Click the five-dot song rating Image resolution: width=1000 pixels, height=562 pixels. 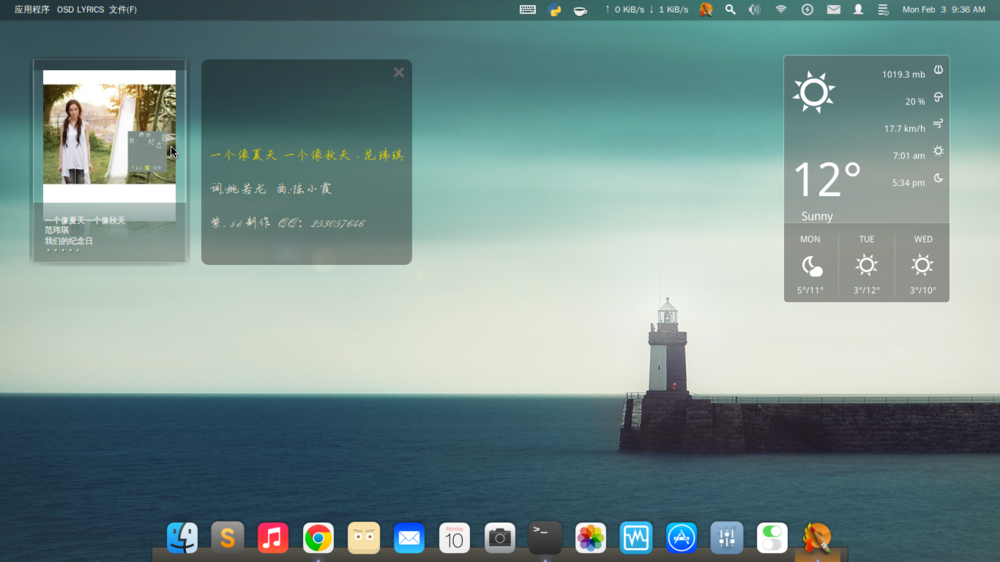click(62, 251)
